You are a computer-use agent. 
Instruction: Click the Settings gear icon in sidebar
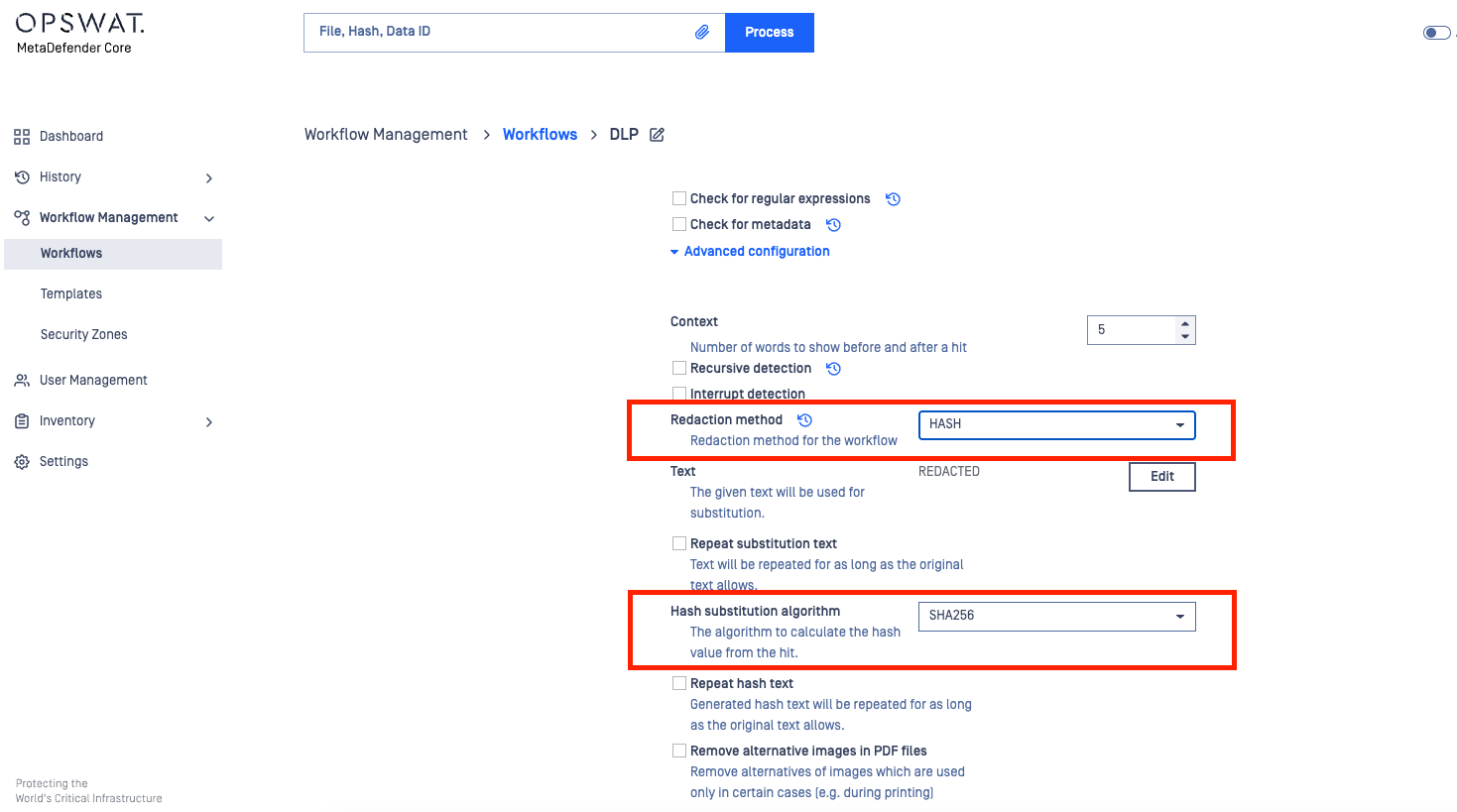pyautogui.click(x=22, y=462)
